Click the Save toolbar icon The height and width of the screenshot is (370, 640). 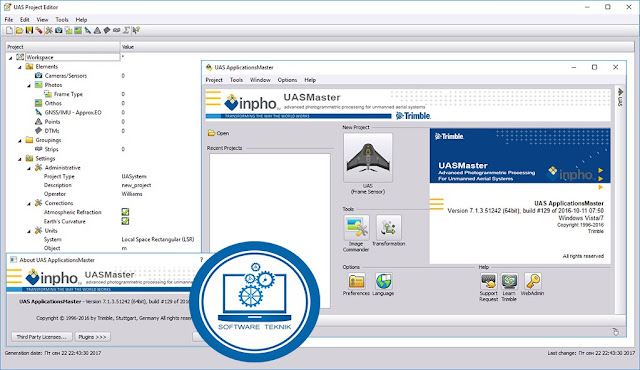pyautogui.click(x=29, y=30)
